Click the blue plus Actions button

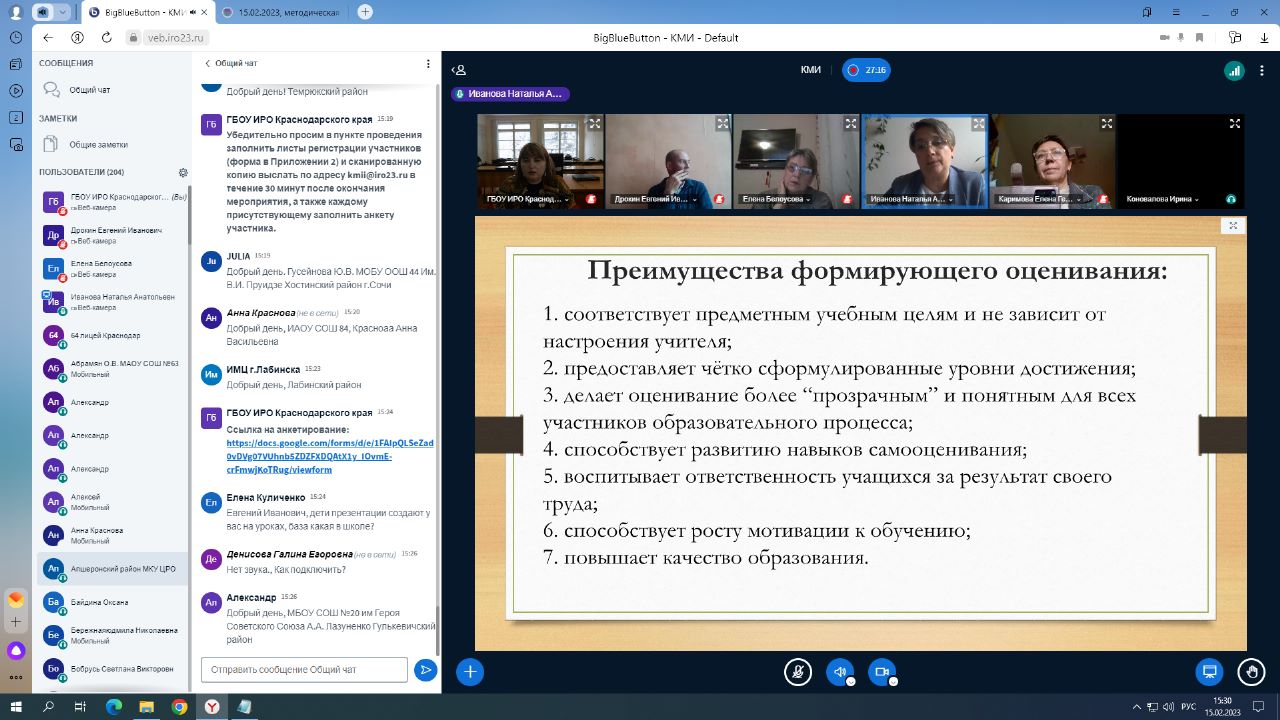coord(470,671)
